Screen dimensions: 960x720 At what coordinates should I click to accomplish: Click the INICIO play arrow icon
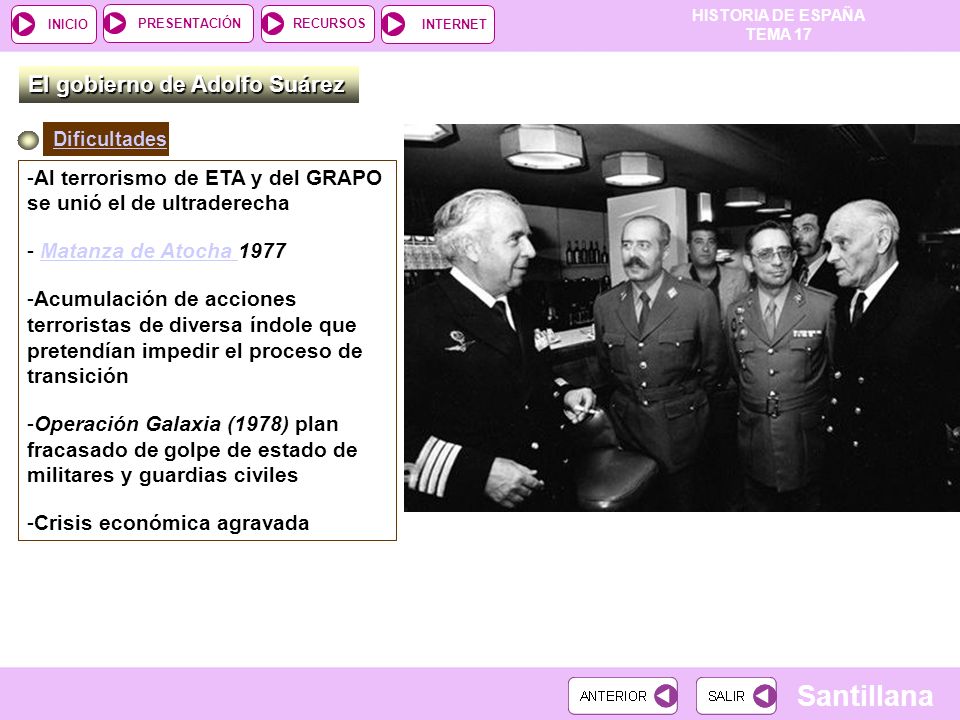[24, 24]
